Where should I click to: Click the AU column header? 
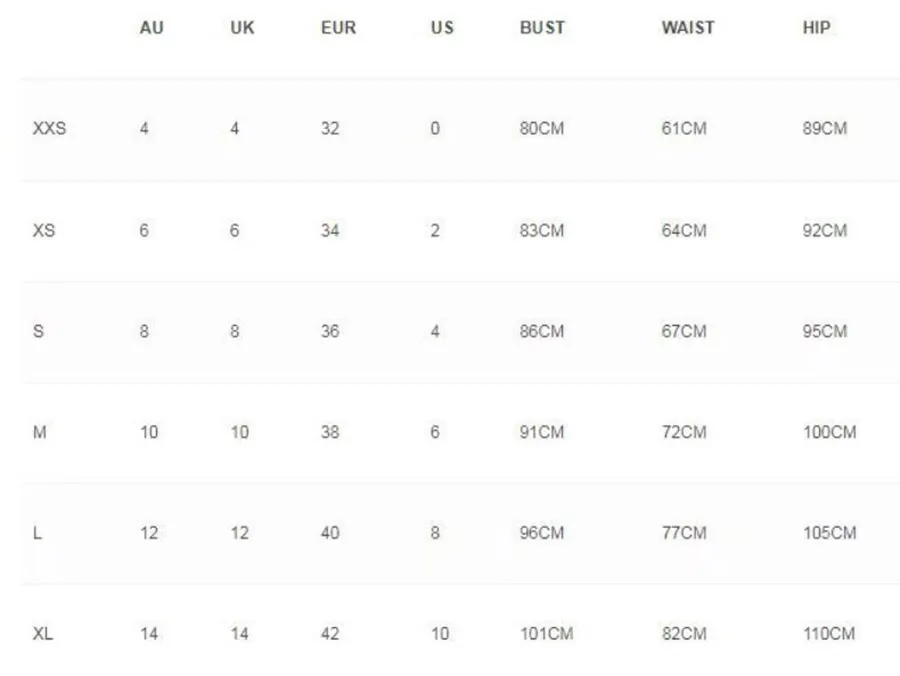pyautogui.click(x=152, y=28)
